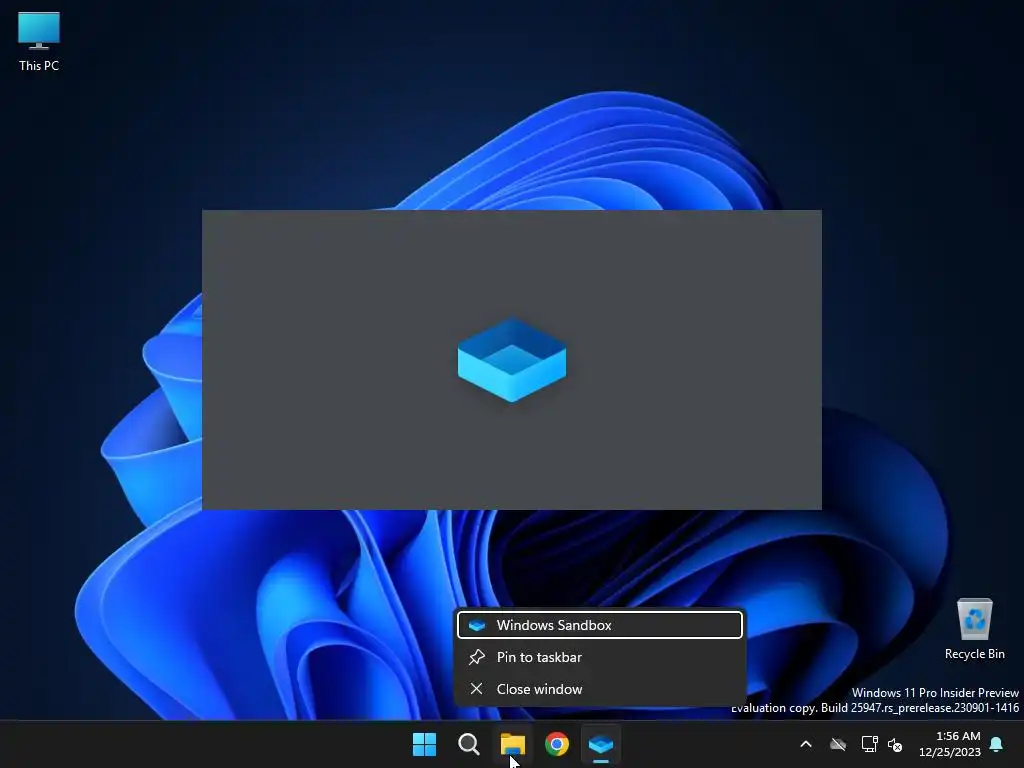Open the This PC desktop icon
Viewport: 1024px width, 768px height.
pos(39,42)
